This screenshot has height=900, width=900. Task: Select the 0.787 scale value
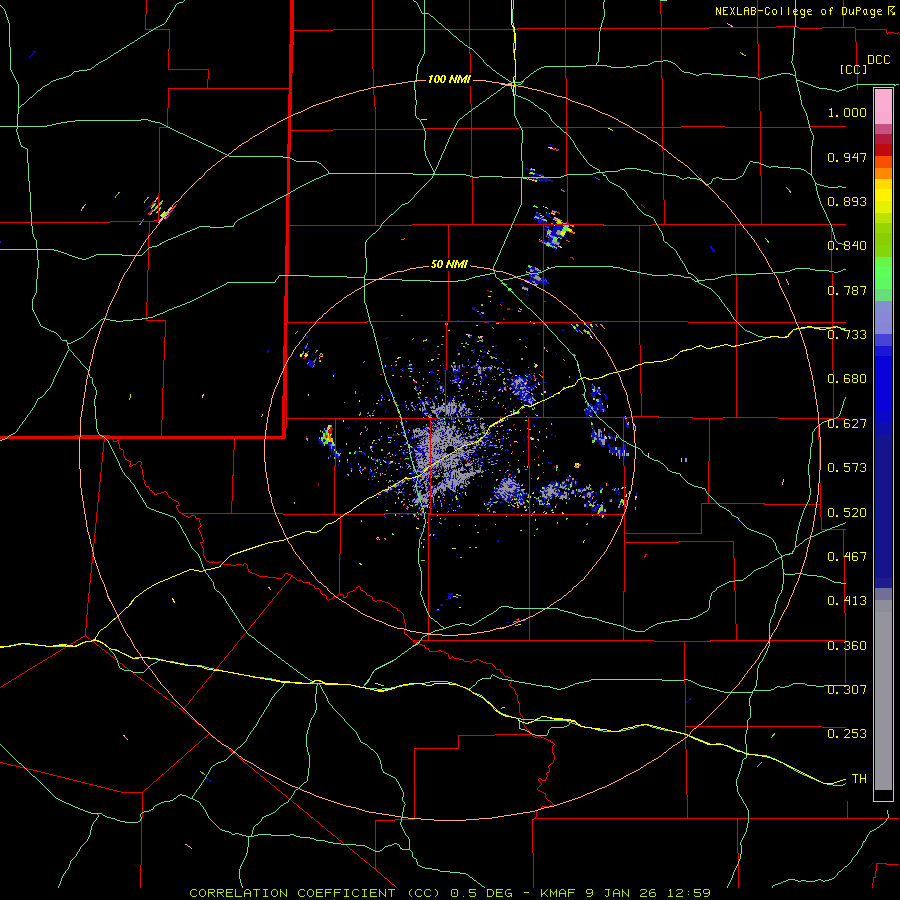(x=847, y=290)
